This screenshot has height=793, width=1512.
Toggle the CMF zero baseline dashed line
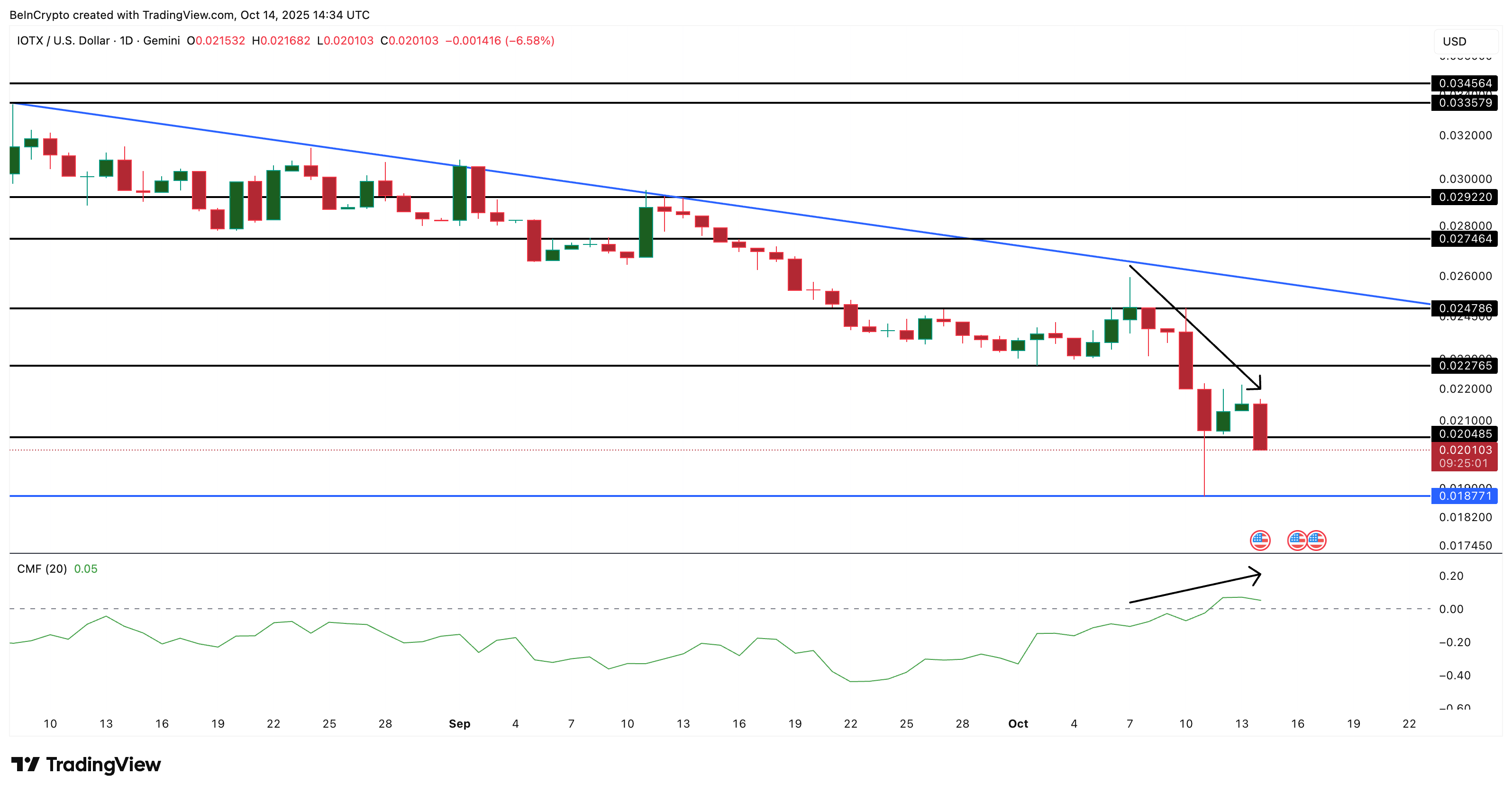click(704, 609)
